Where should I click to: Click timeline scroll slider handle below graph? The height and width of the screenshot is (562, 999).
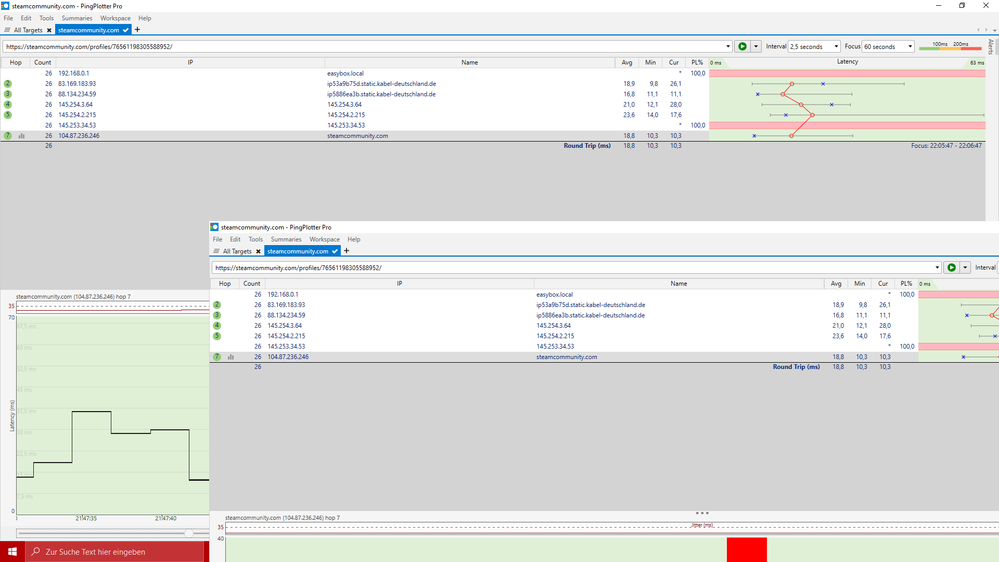click(189, 533)
